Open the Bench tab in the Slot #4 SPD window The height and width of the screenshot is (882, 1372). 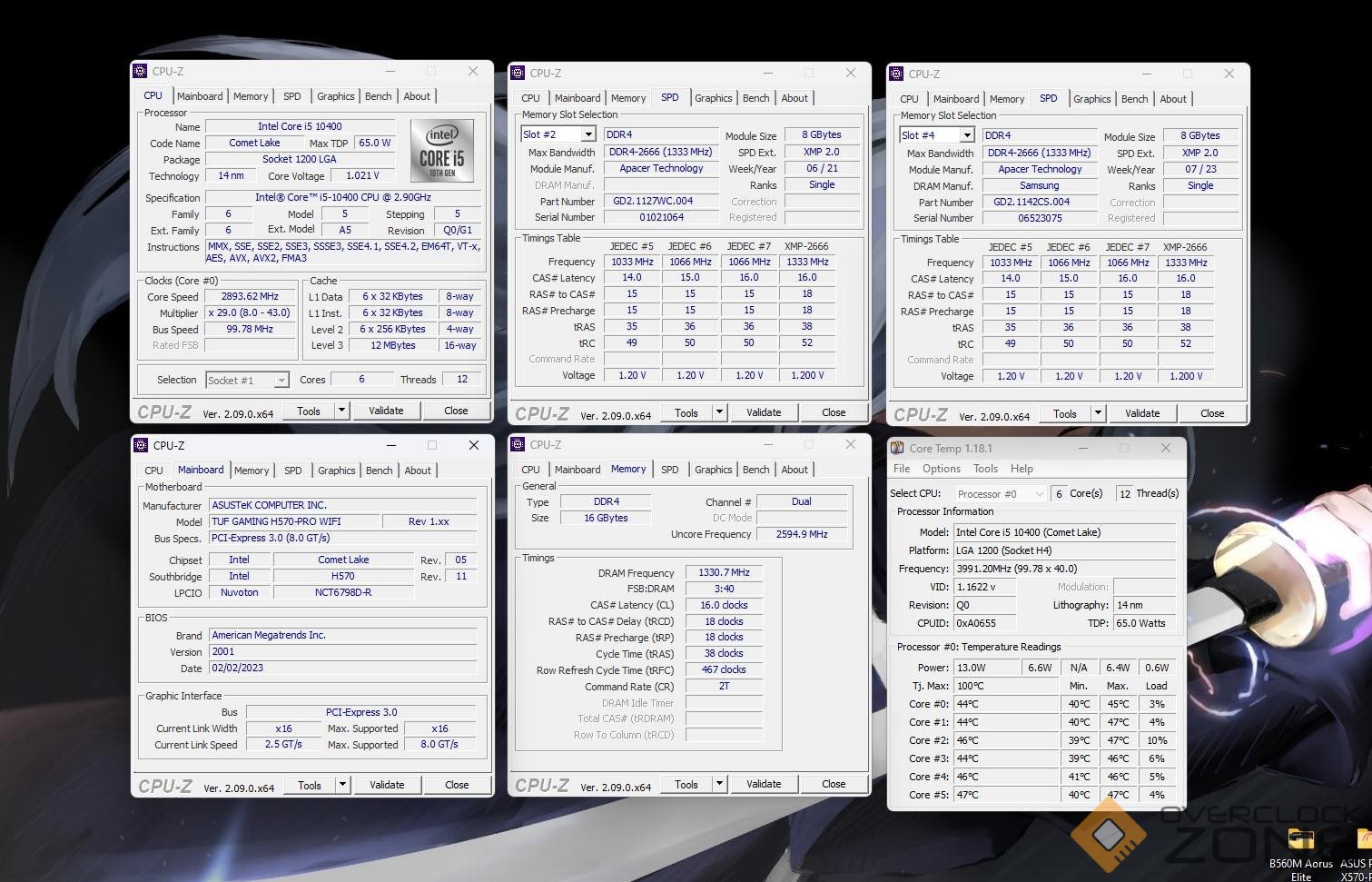[1135, 99]
